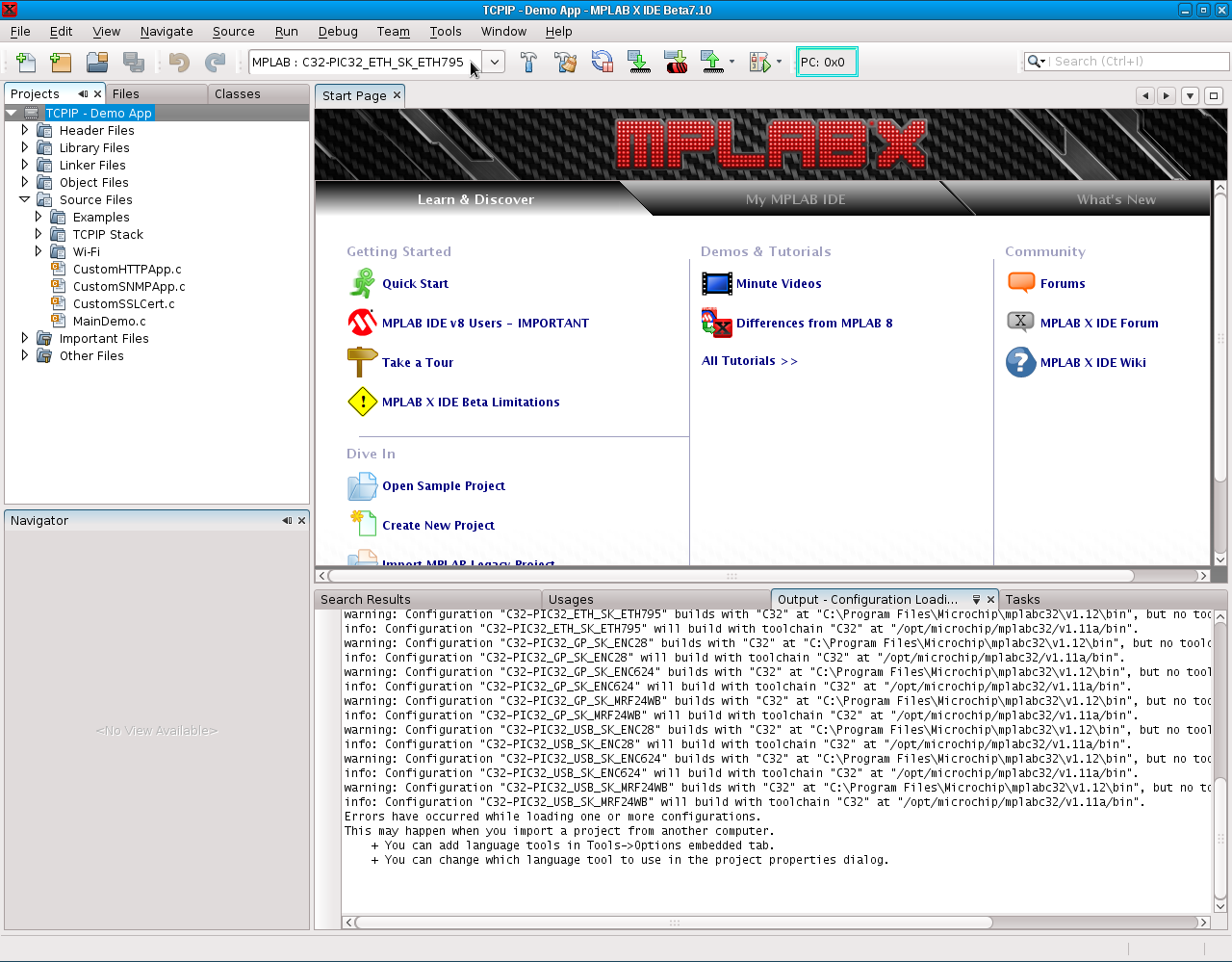The width and height of the screenshot is (1232, 962).
Task: Open the MPLAB X IDE Wiki link
Action: 1092,363
